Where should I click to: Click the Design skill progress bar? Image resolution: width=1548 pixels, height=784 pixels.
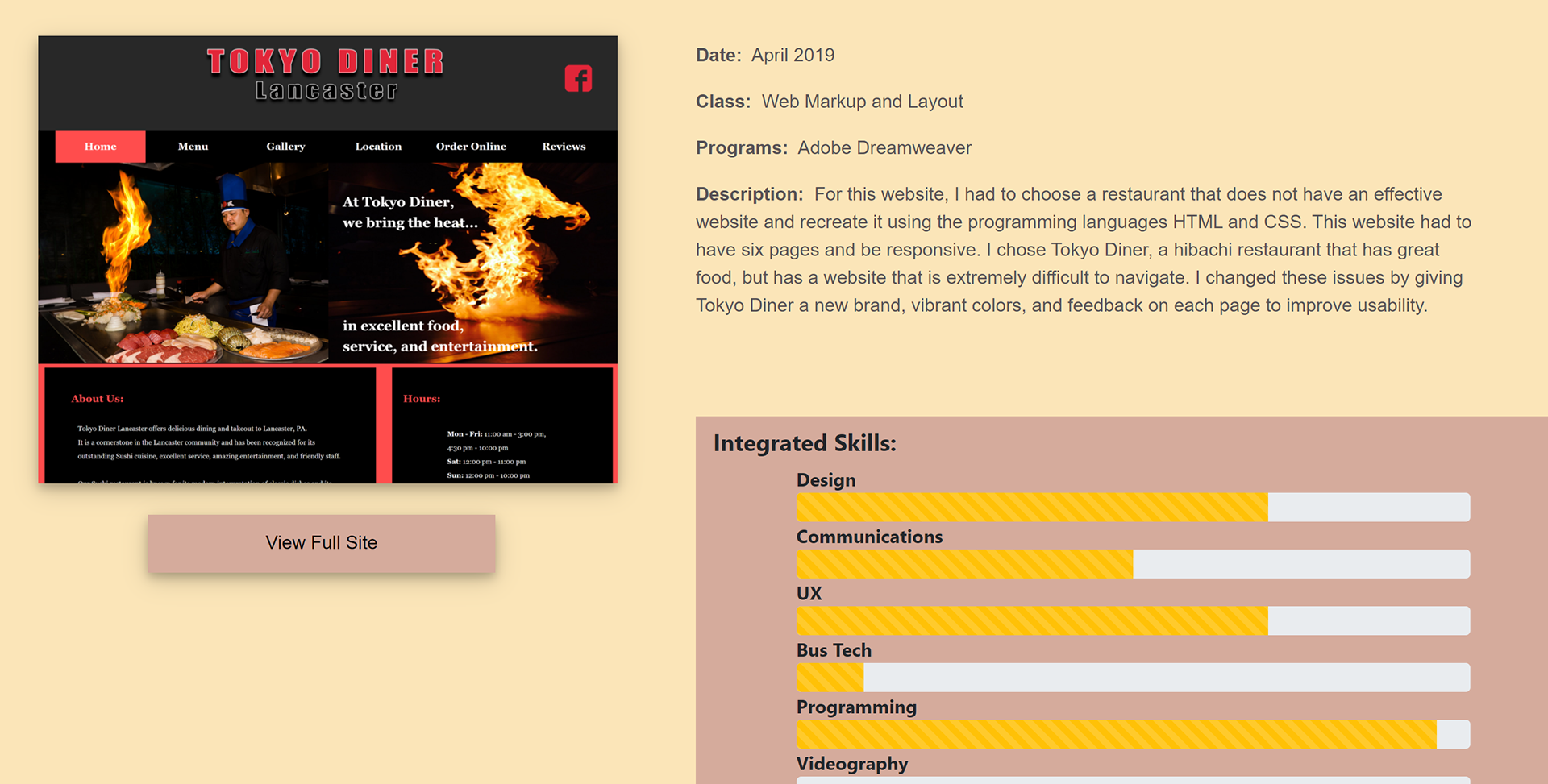click(1133, 508)
